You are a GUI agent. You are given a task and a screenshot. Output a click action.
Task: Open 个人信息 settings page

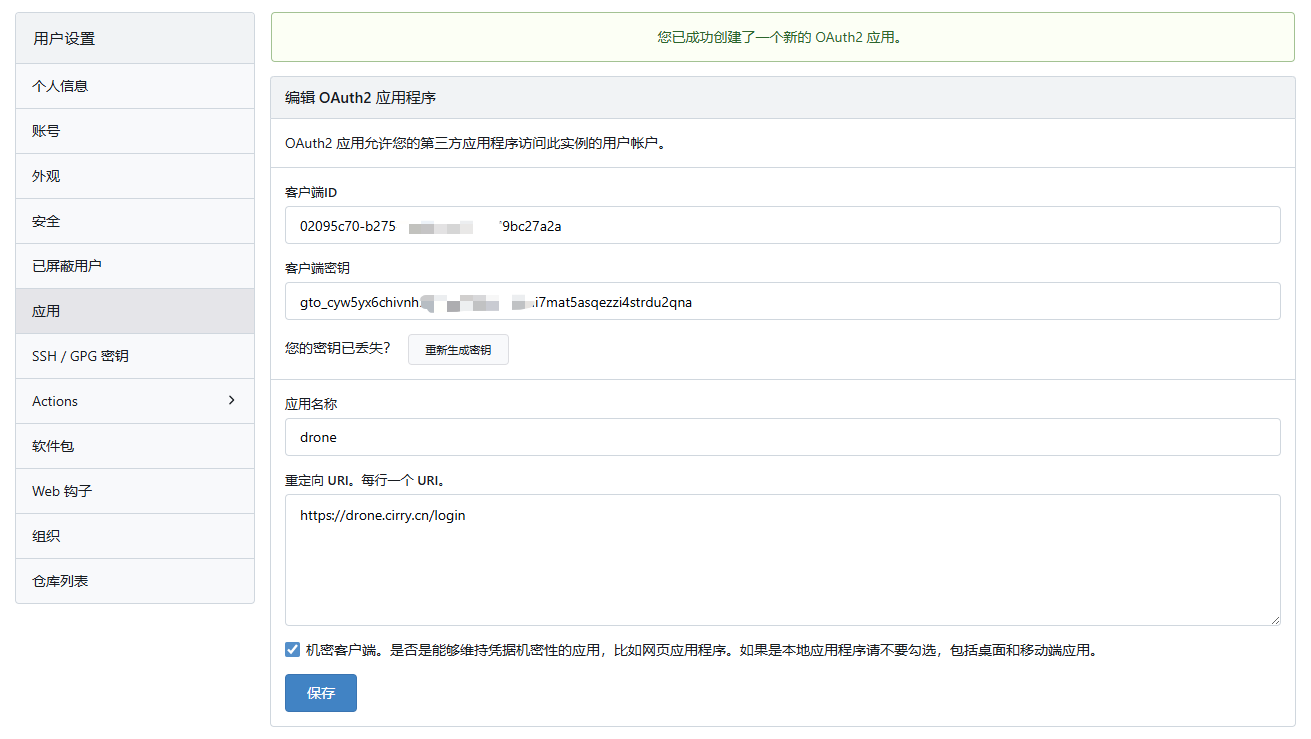click(60, 86)
